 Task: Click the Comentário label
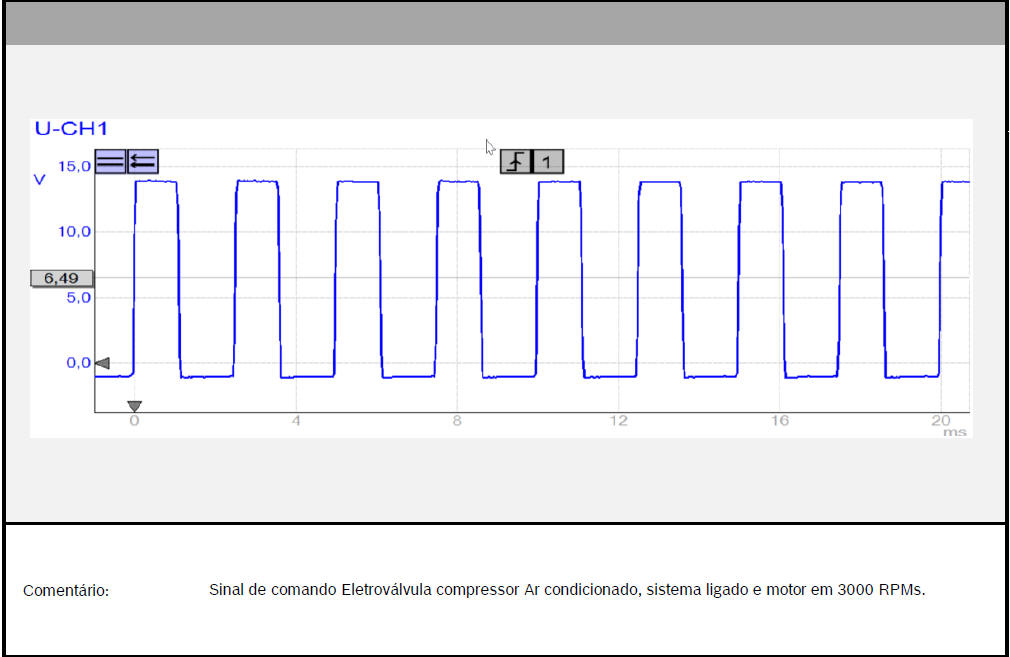[66, 590]
